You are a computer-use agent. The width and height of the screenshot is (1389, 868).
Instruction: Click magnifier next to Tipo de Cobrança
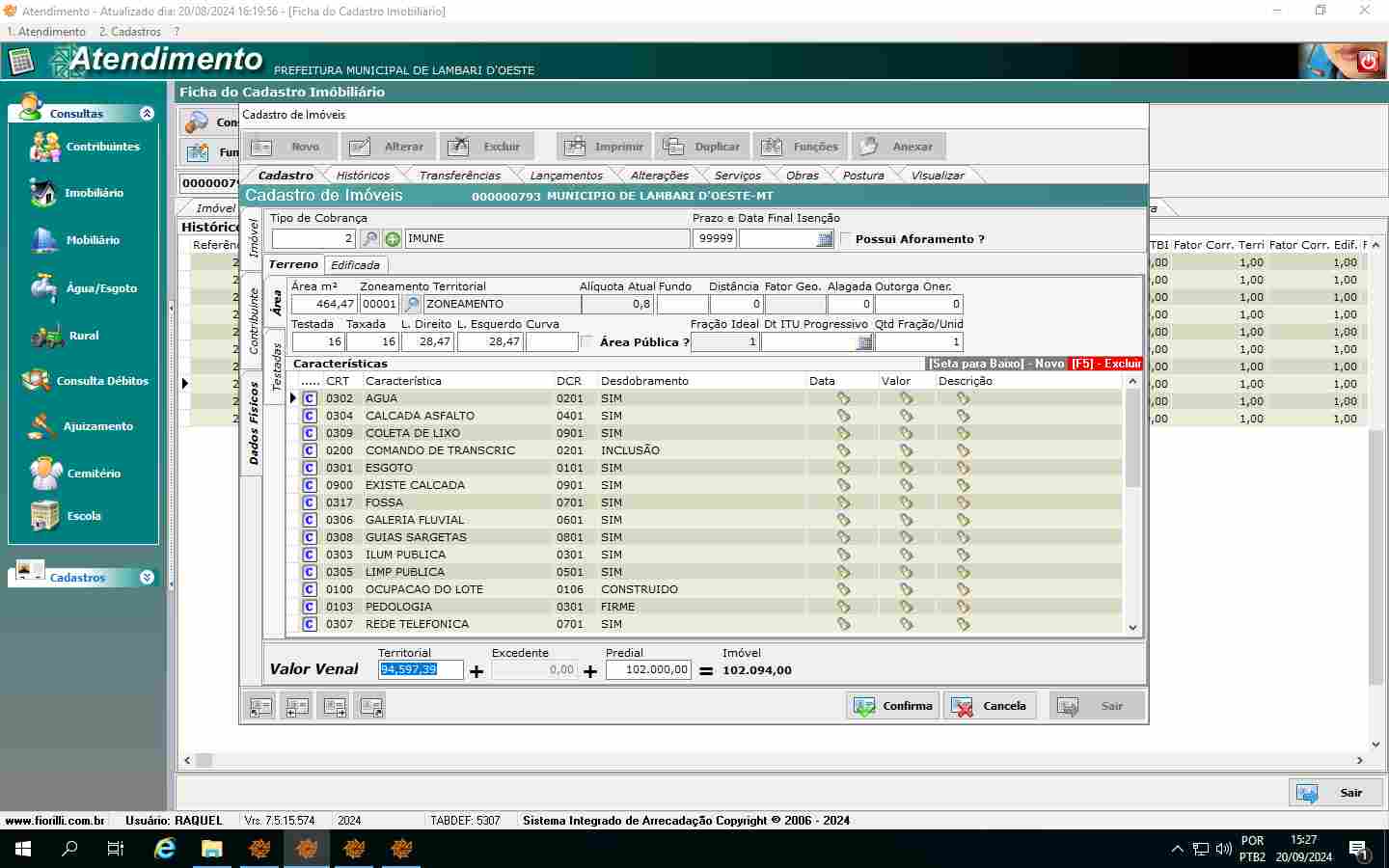pyautogui.click(x=369, y=238)
